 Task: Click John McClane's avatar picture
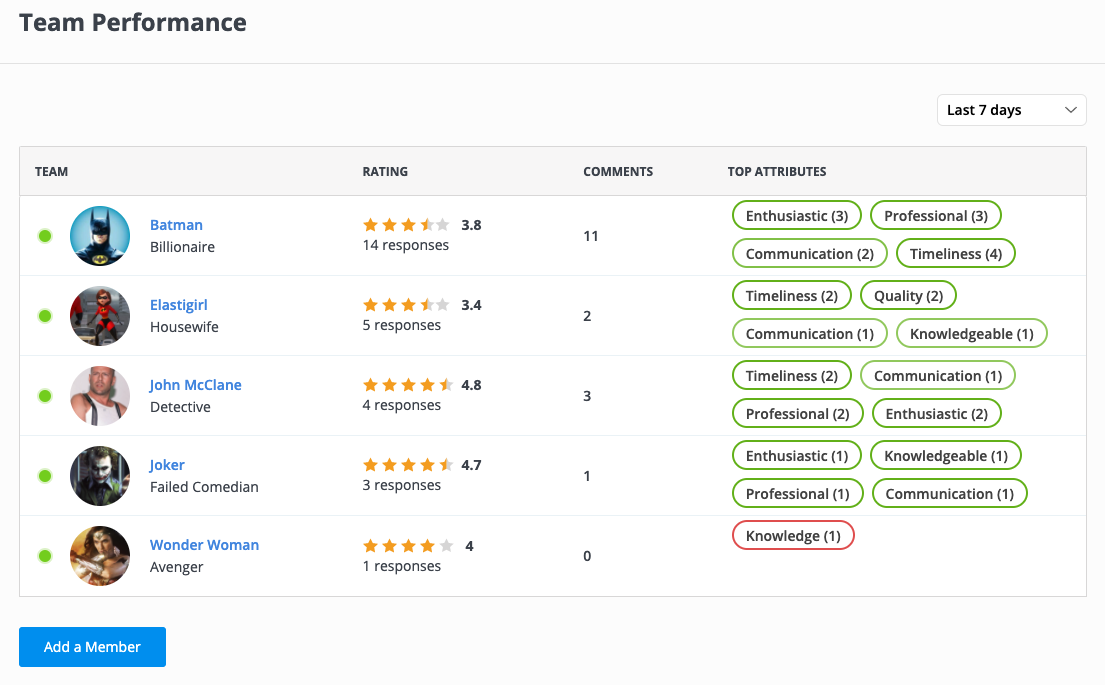tap(100, 396)
